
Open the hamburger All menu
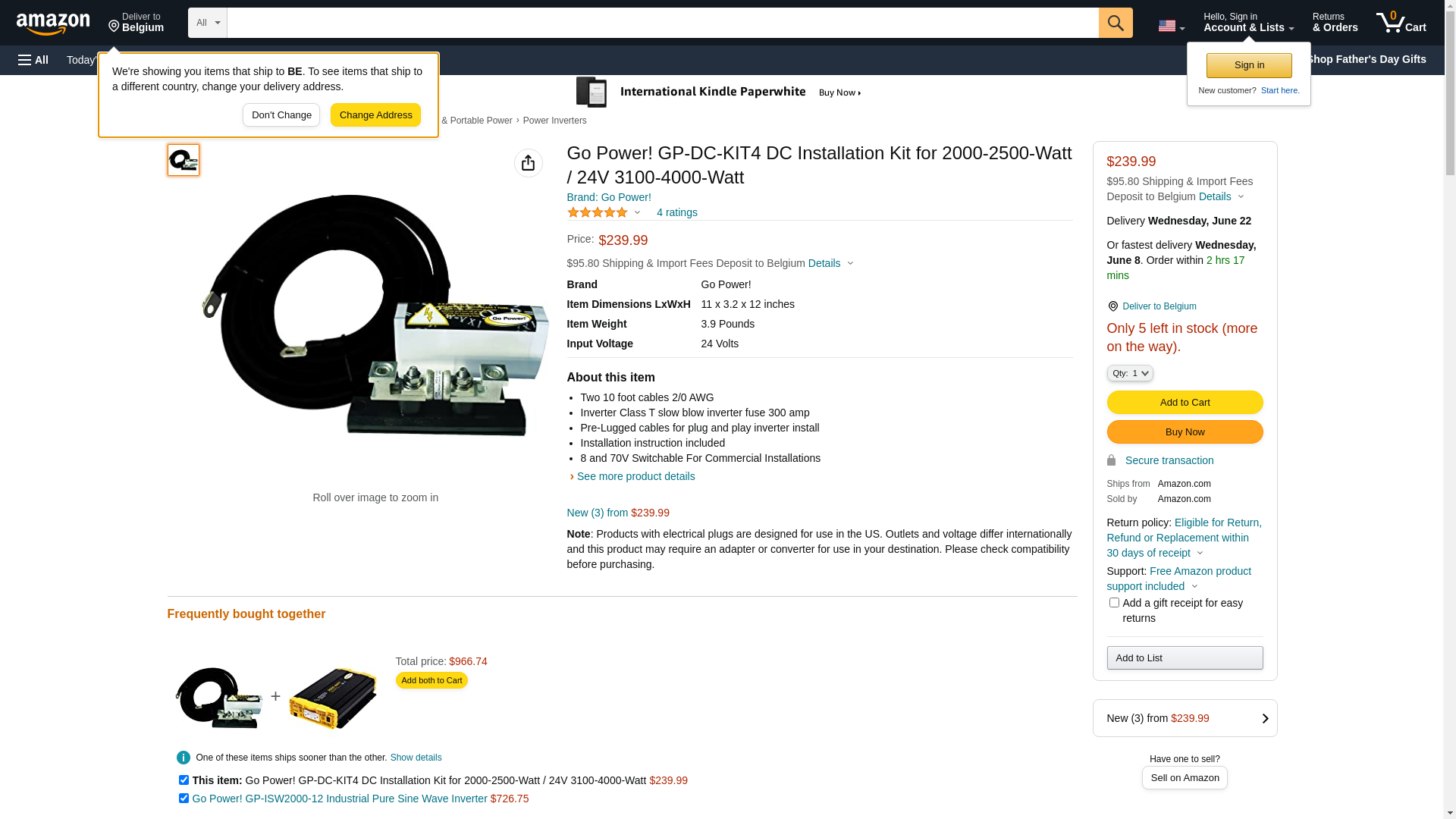click(x=33, y=60)
